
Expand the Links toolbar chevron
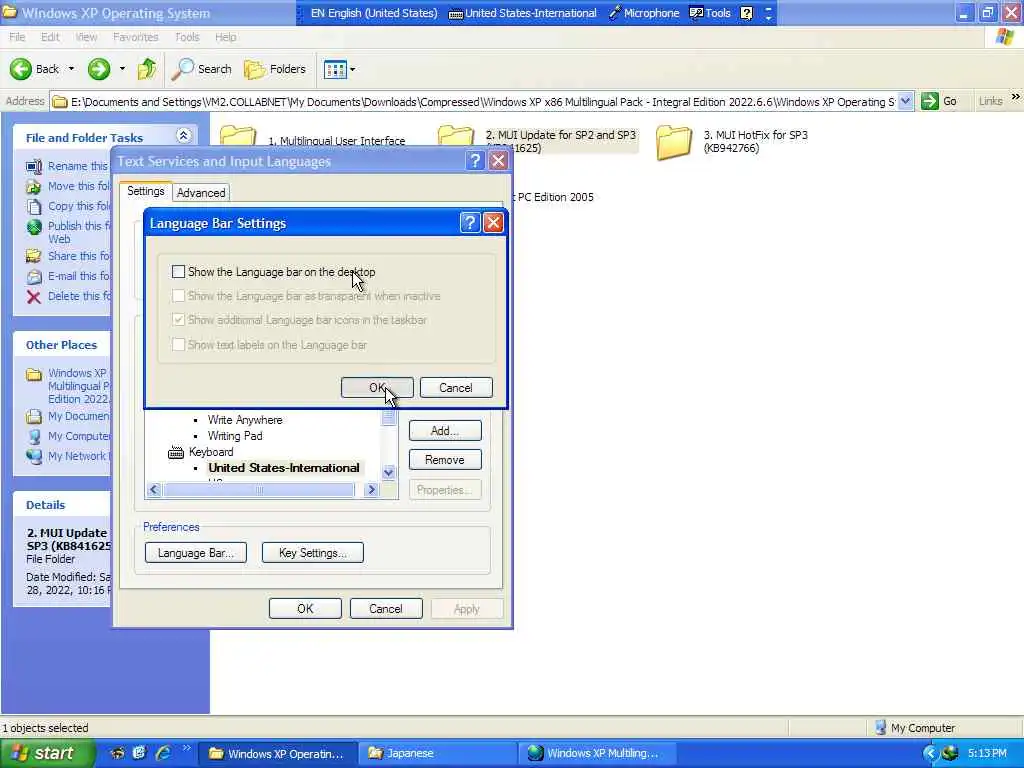pos(1016,97)
